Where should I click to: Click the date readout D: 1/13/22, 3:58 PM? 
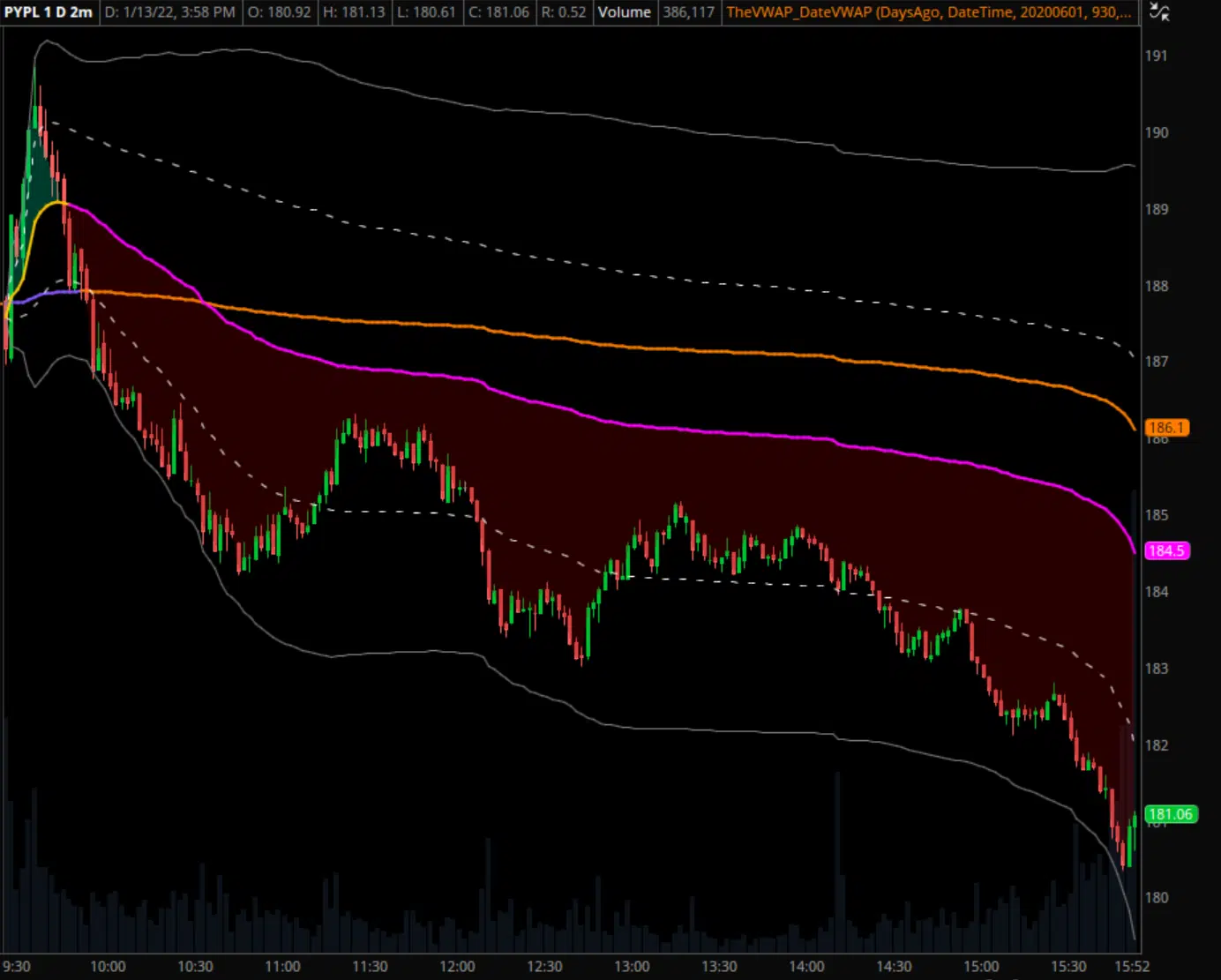click(x=169, y=12)
